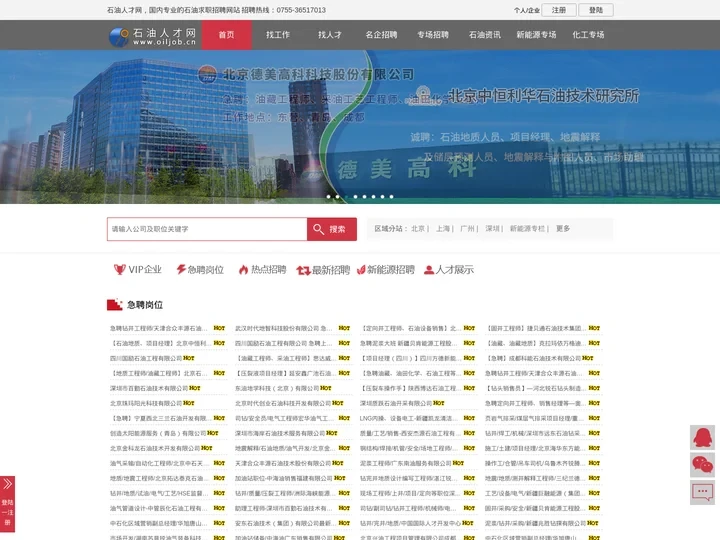Image resolution: width=720 pixels, height=540 pixels.
Task: Open the 新能源专栏 regional link
Action: [527, 229]
